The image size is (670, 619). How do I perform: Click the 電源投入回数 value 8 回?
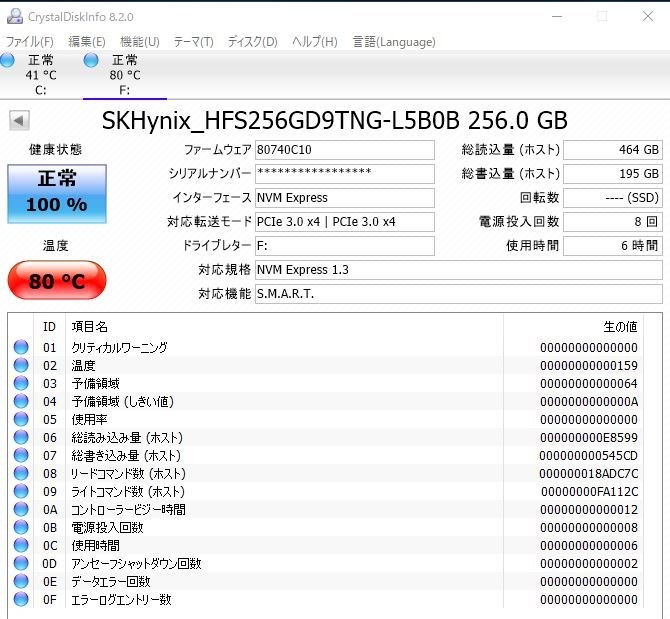pyautogui.click(x=613, y=222)
